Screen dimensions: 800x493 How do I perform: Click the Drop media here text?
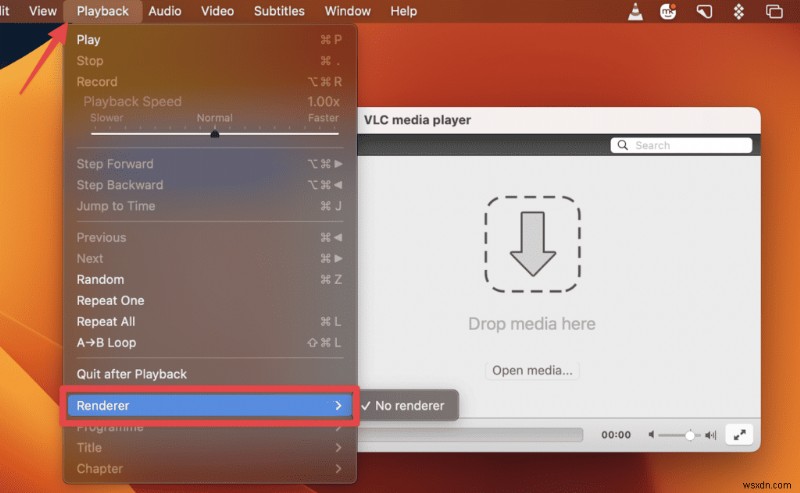(532, 324)
